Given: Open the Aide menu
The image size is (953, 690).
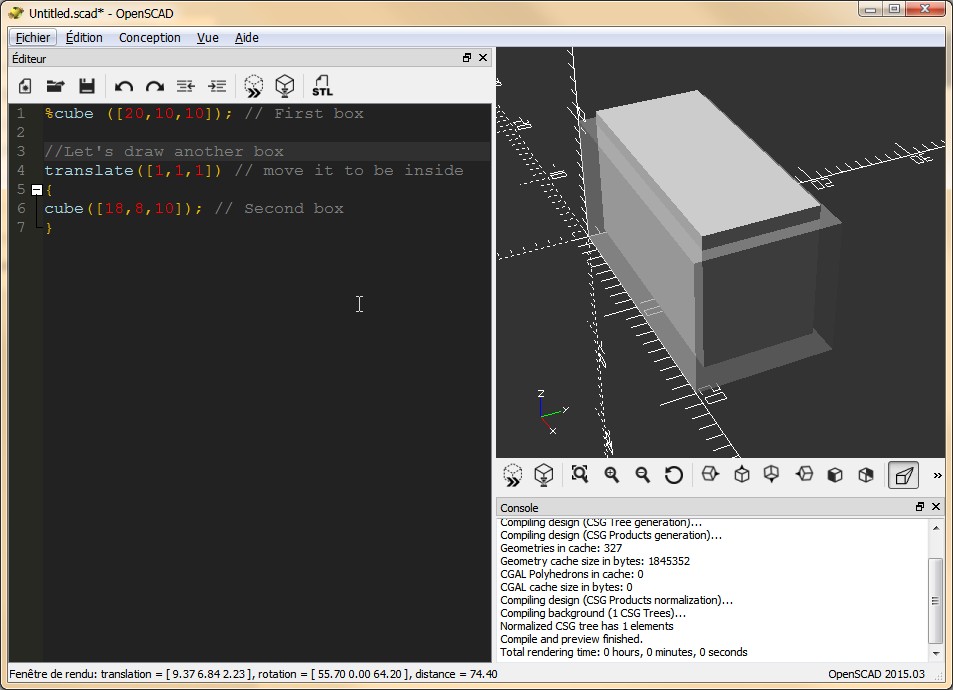Looking at the screenshot, I should (247, 38).
